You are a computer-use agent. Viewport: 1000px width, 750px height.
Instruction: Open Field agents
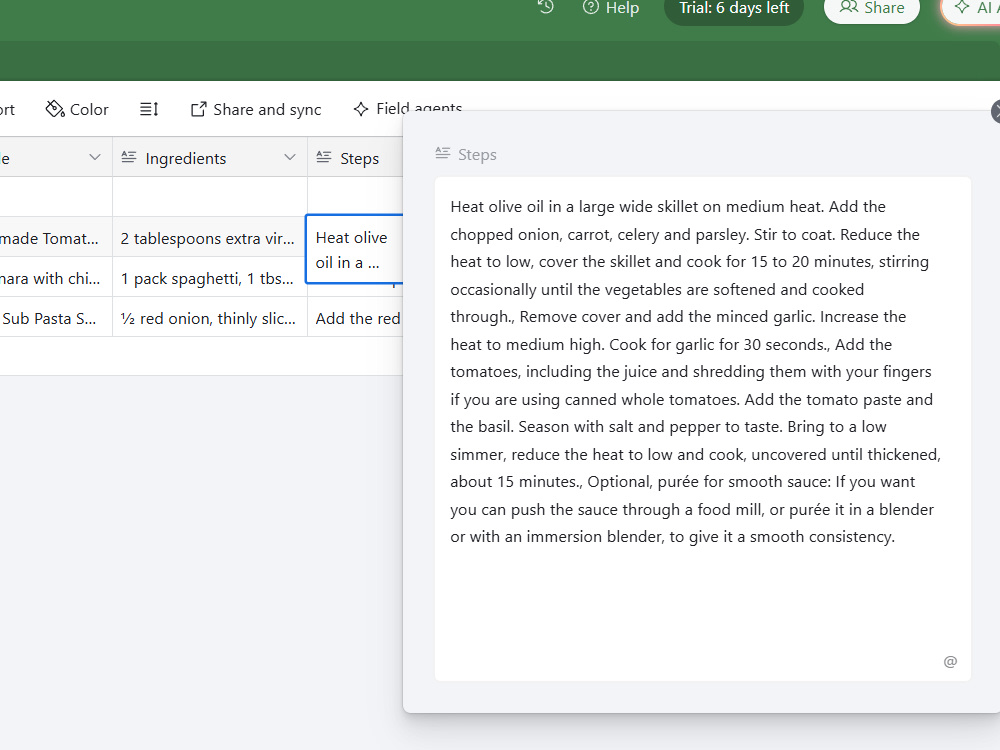pyautogui.click(x=408, y=108)
